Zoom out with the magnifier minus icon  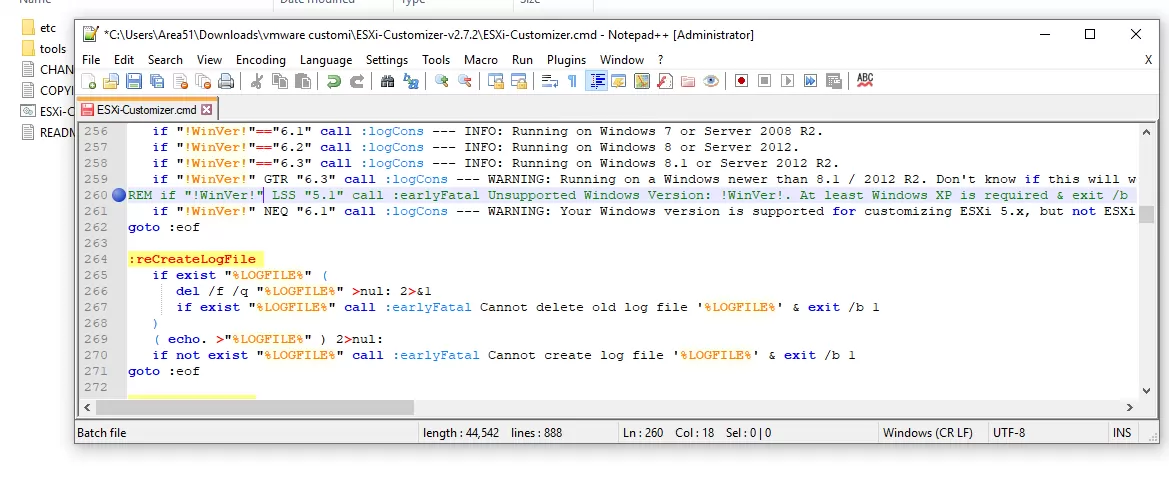pos(464,81)
